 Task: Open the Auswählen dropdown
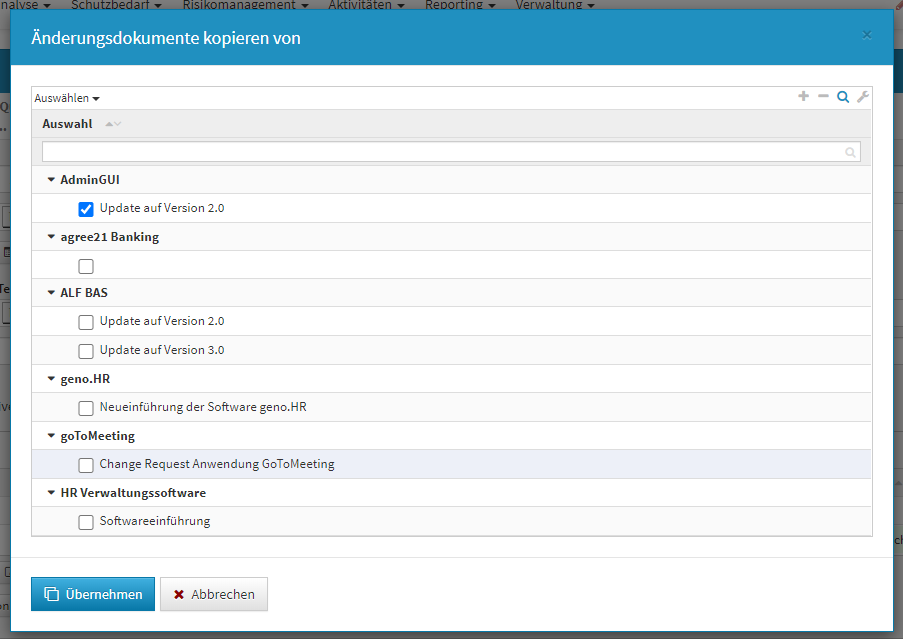pos(67,98)
